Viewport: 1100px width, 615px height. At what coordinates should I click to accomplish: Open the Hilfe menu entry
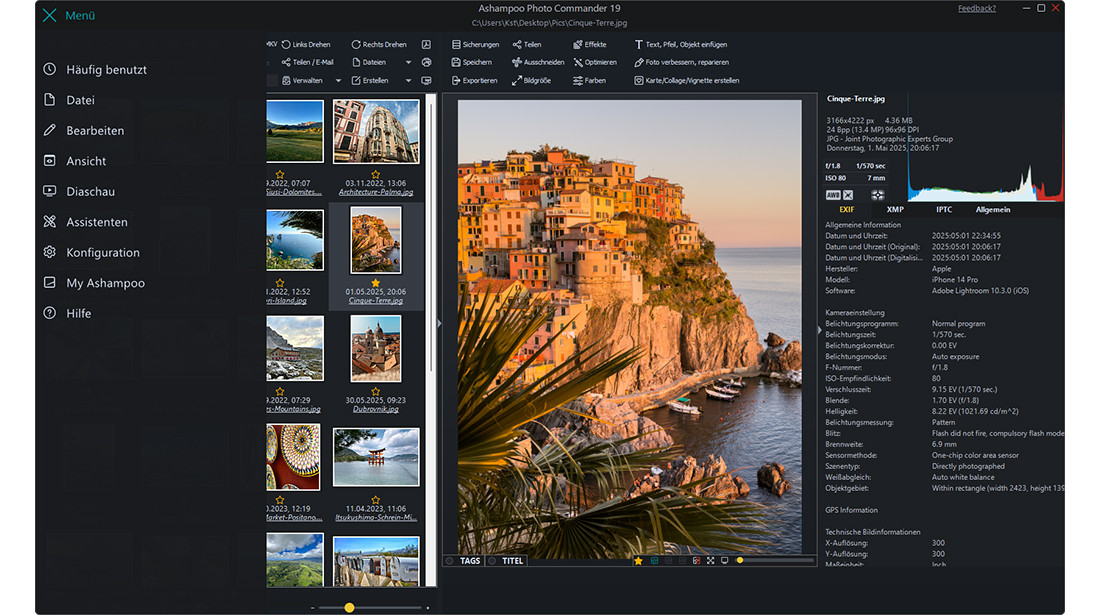(67, 313)
